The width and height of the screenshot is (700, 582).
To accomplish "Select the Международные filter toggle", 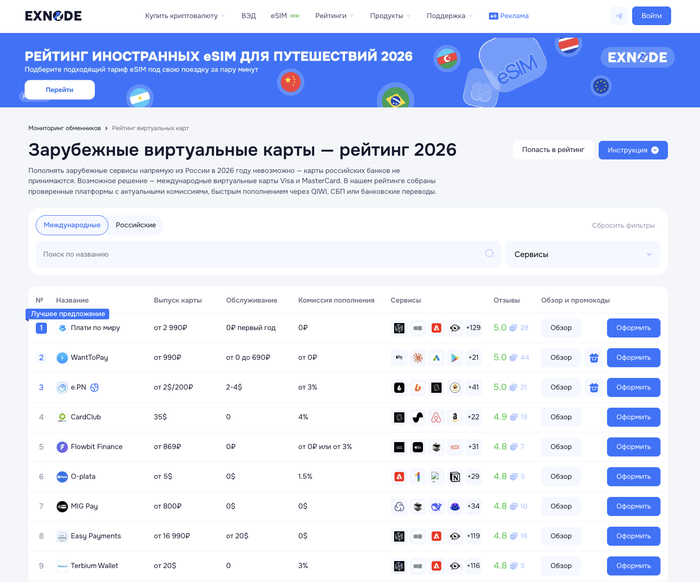I will click(x=72, y=225).
